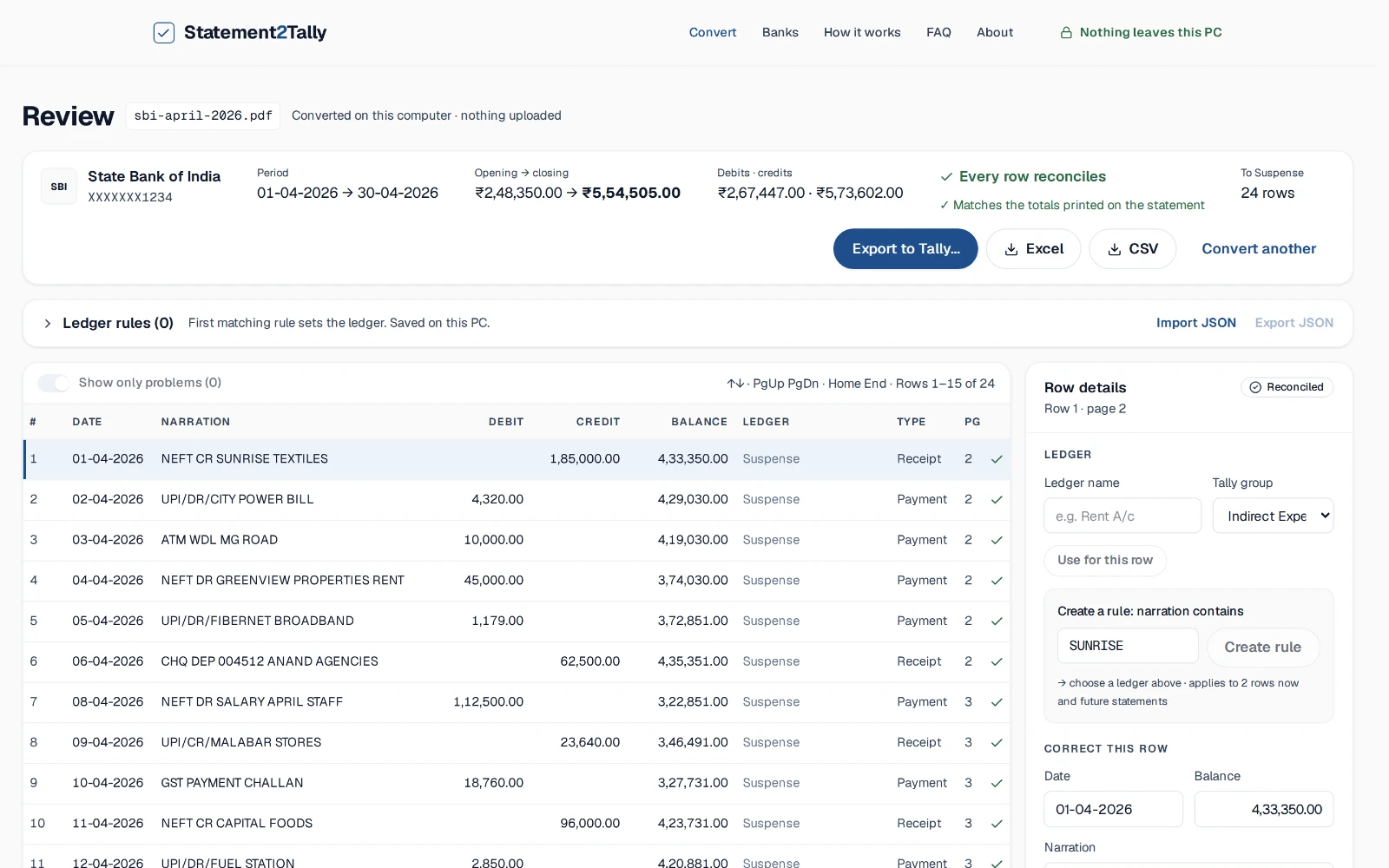Click the download icon in the Excel button
This screenshot has width=1389, height=868.
pos(1011,249)
